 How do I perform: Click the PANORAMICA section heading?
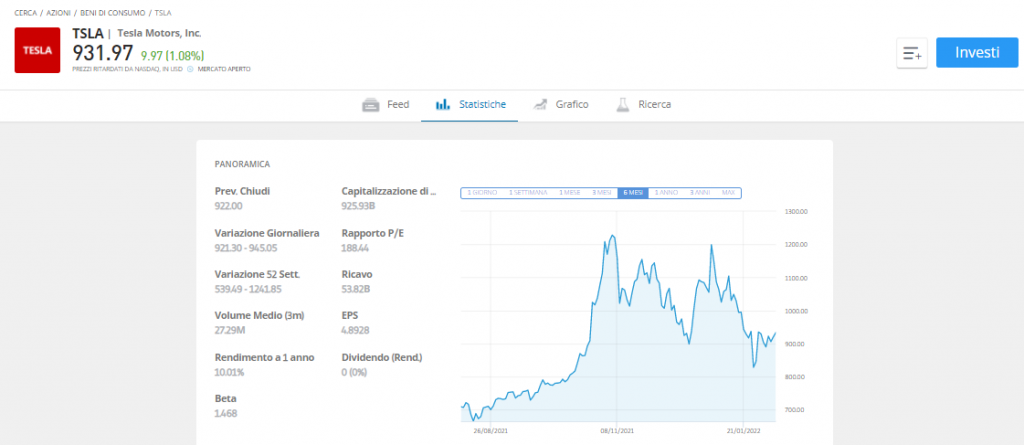(242, 164)
